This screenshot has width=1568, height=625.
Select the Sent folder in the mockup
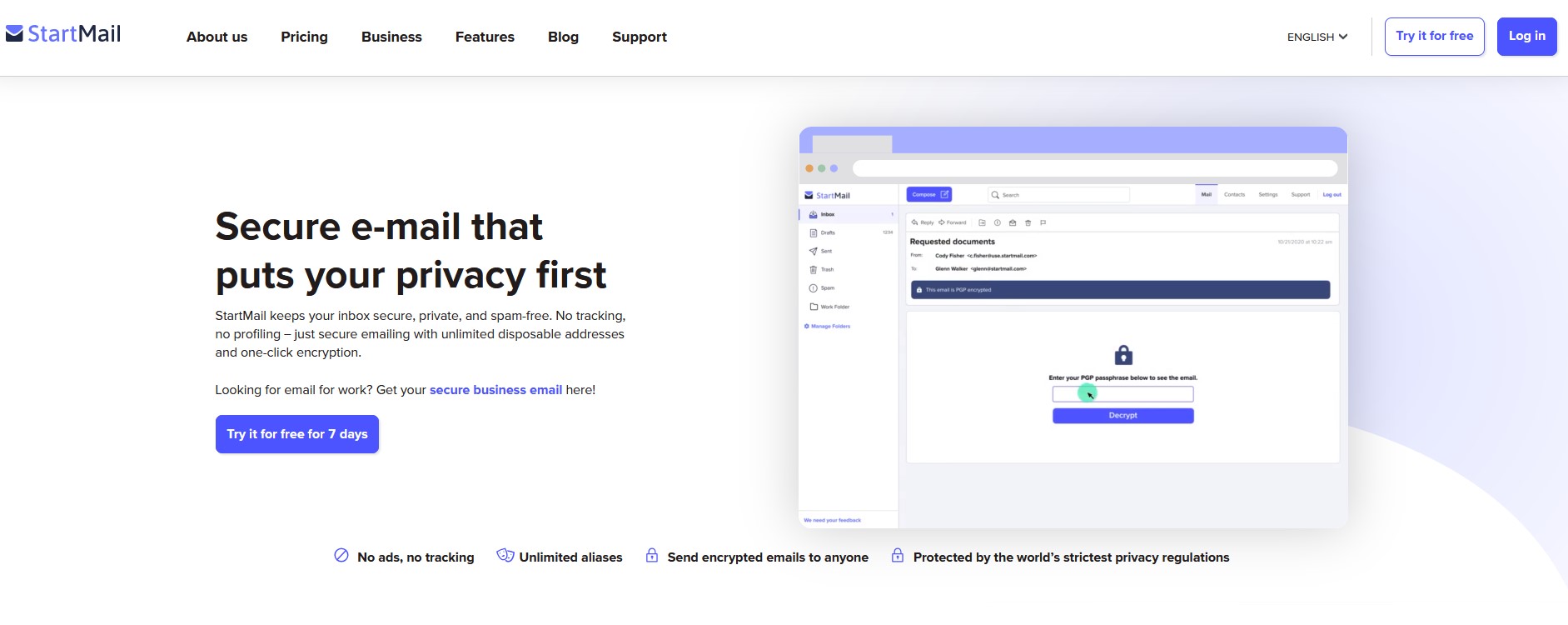point(848,251)
